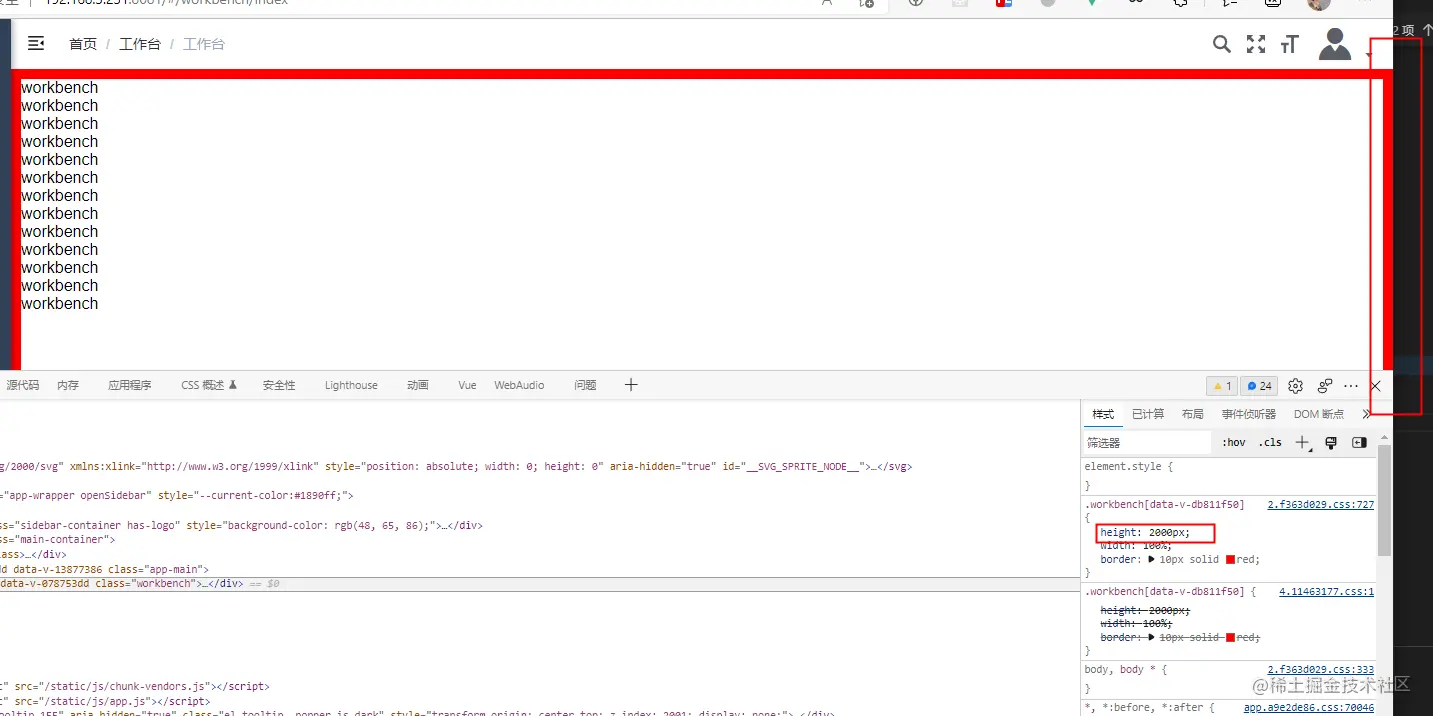This screenshot has height=716, width=1433.
Task: Click the first .workbench[data-v-db811f50] selector
Action: point(1164,505)
